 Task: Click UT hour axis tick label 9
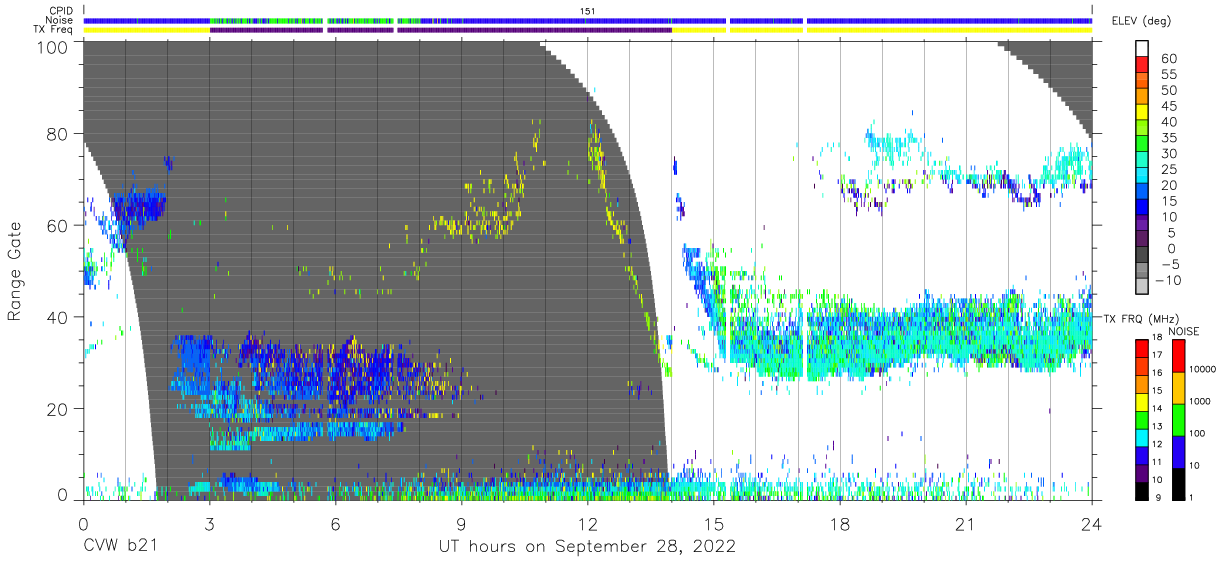(x=461, y=523)
